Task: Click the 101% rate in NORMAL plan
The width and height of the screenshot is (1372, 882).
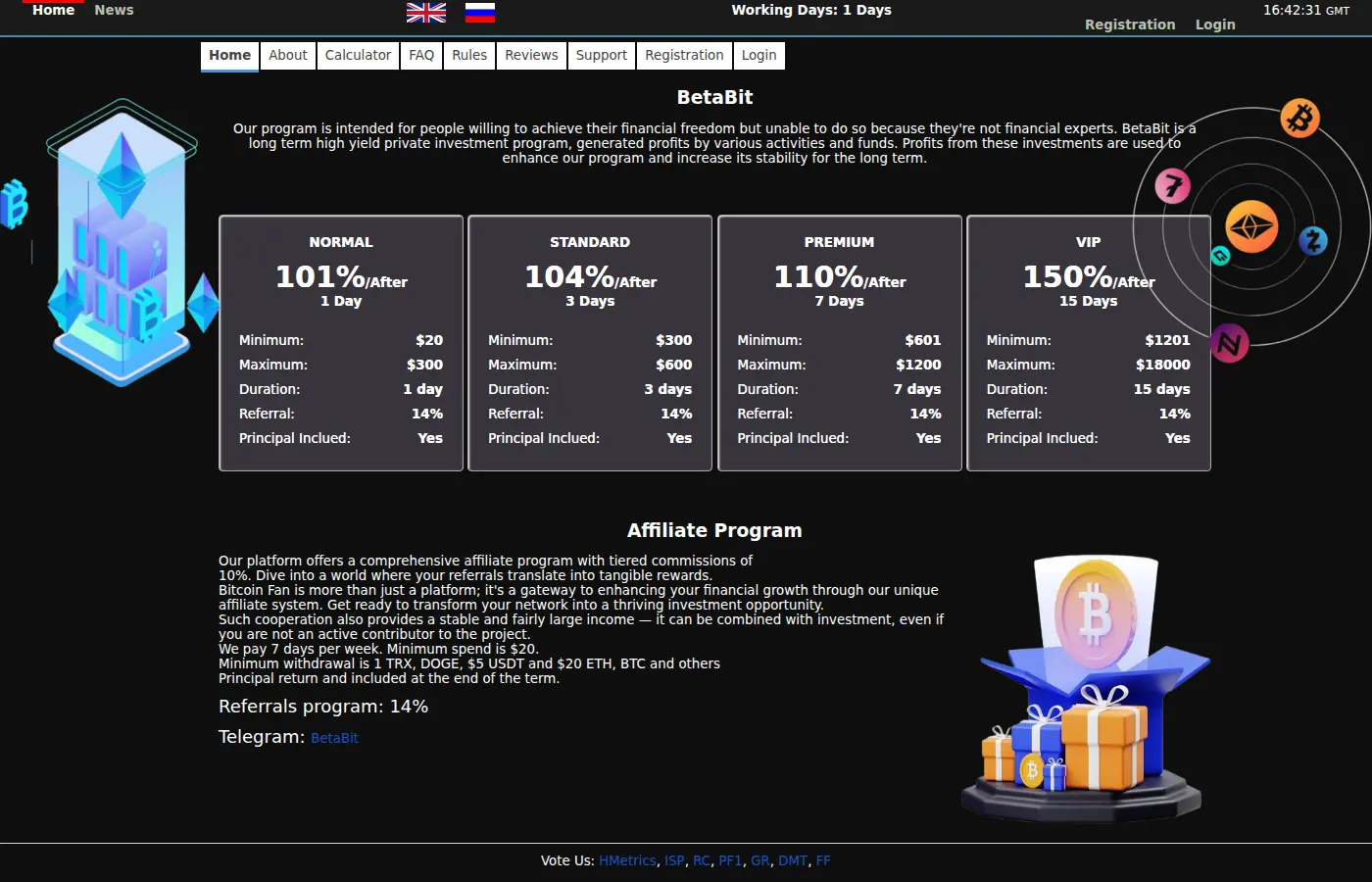Action: pos(320,276)
